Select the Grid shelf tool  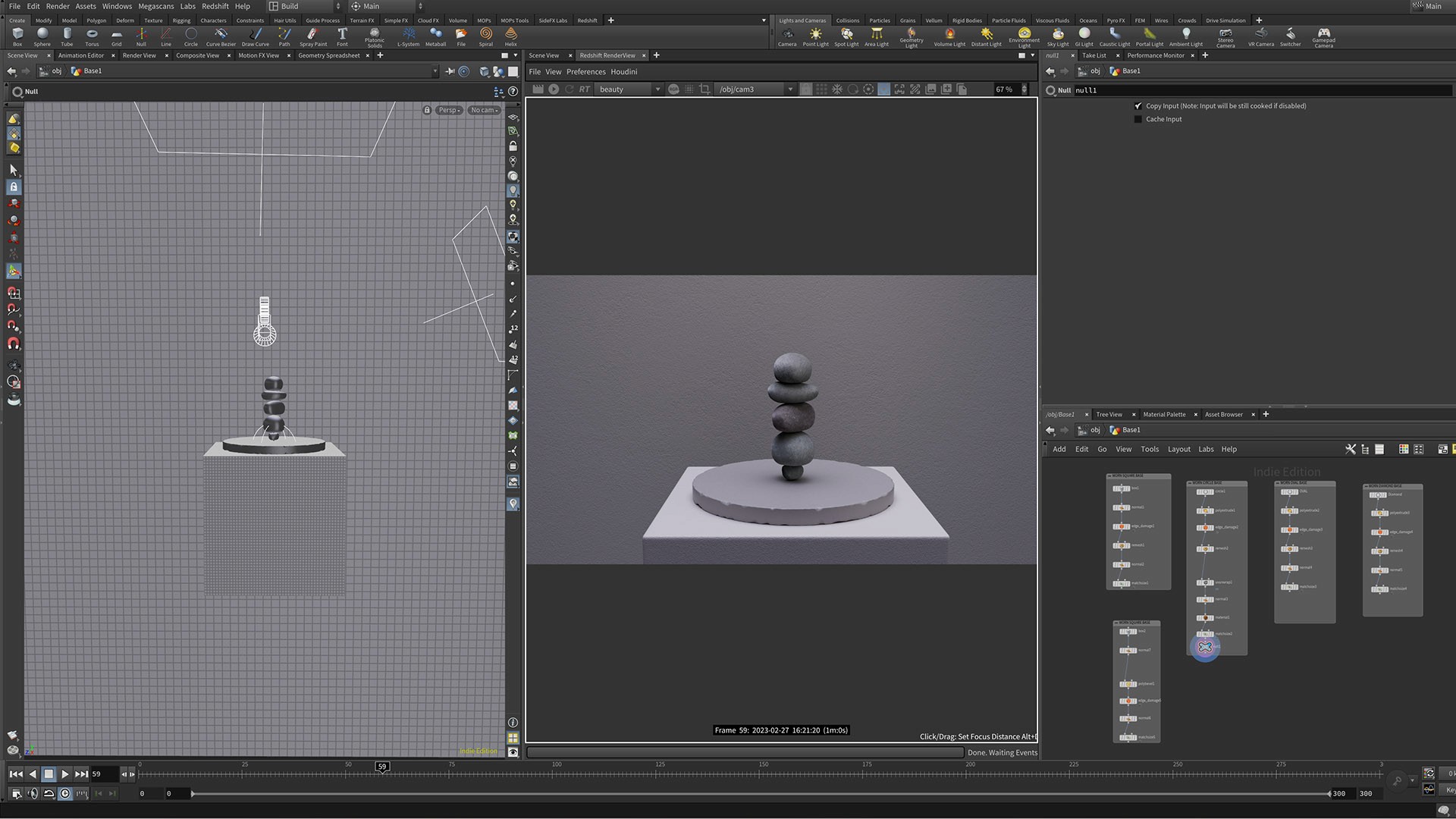(x=117, y=36)
